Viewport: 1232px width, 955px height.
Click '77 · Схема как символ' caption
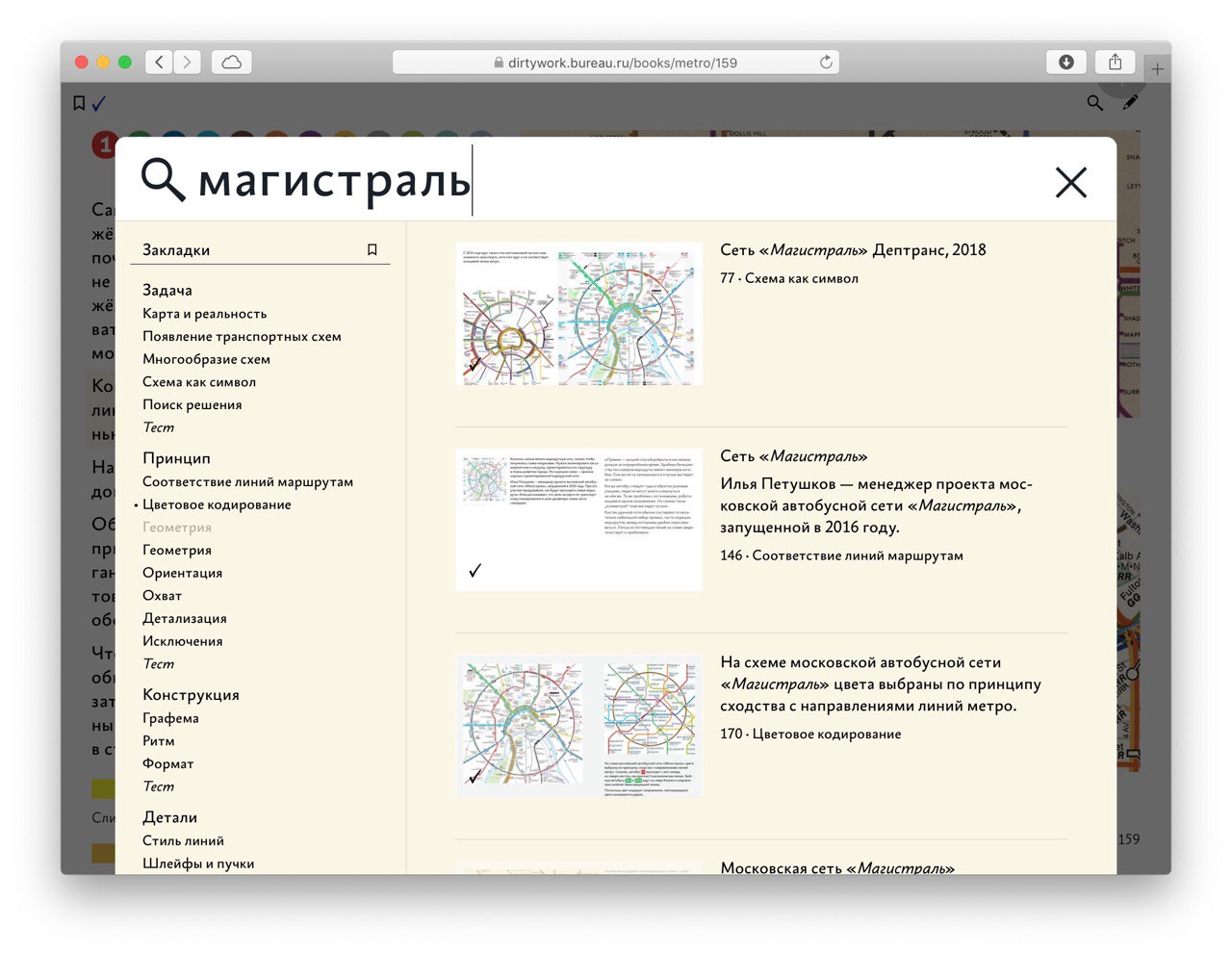(789, 278)
